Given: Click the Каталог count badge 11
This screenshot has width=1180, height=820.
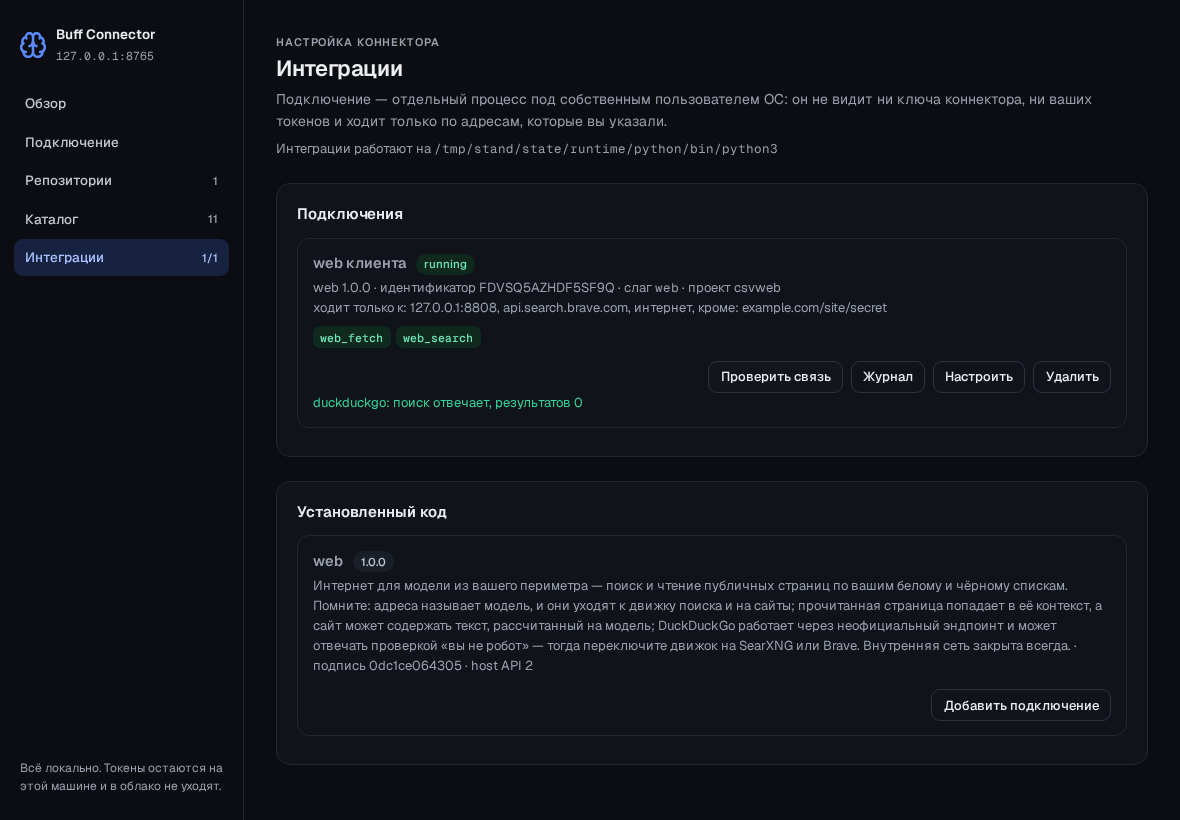Looking at the screenshot, I should (x=212, y=219).
